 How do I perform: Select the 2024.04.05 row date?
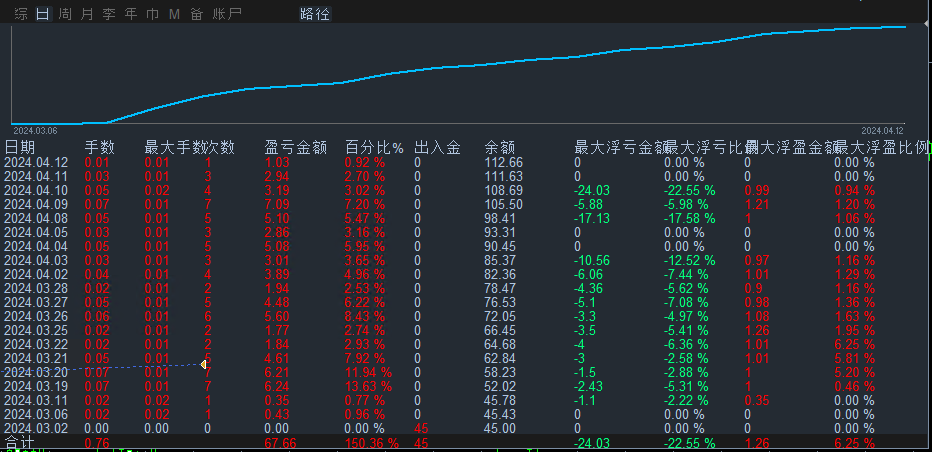(x=36, y=233)
